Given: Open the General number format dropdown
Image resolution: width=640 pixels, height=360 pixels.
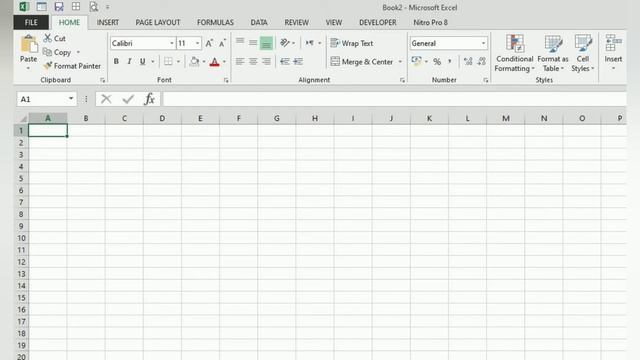Looking at the screenshot, I should coord(483,43).
